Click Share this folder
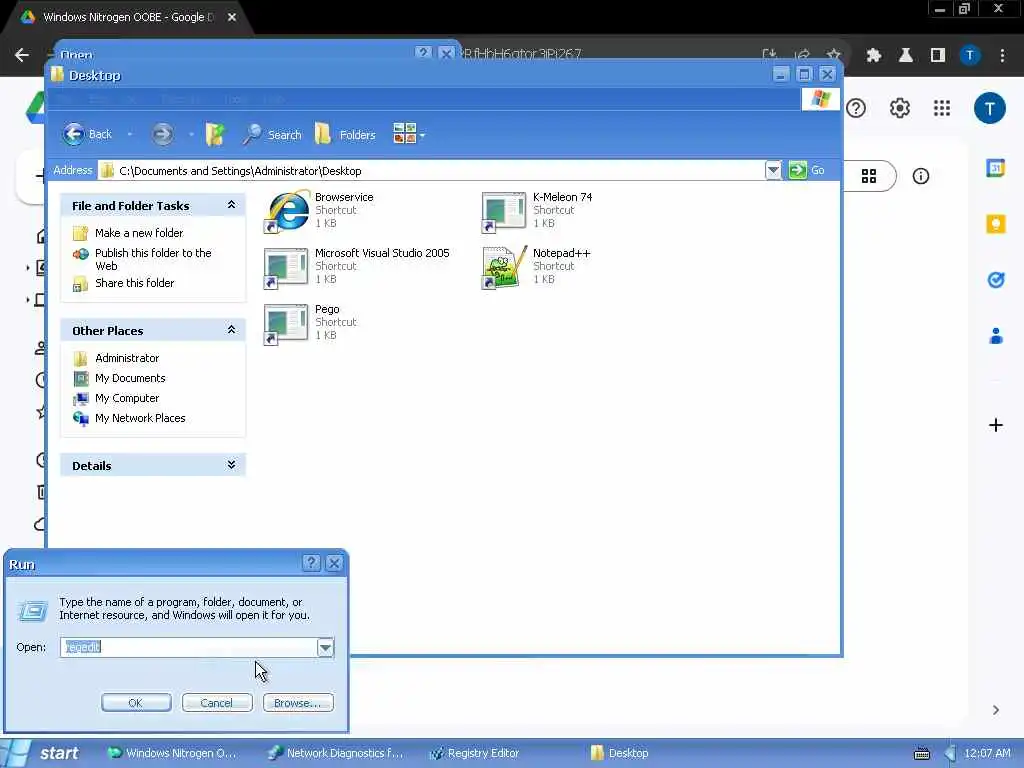 (135, 283)
